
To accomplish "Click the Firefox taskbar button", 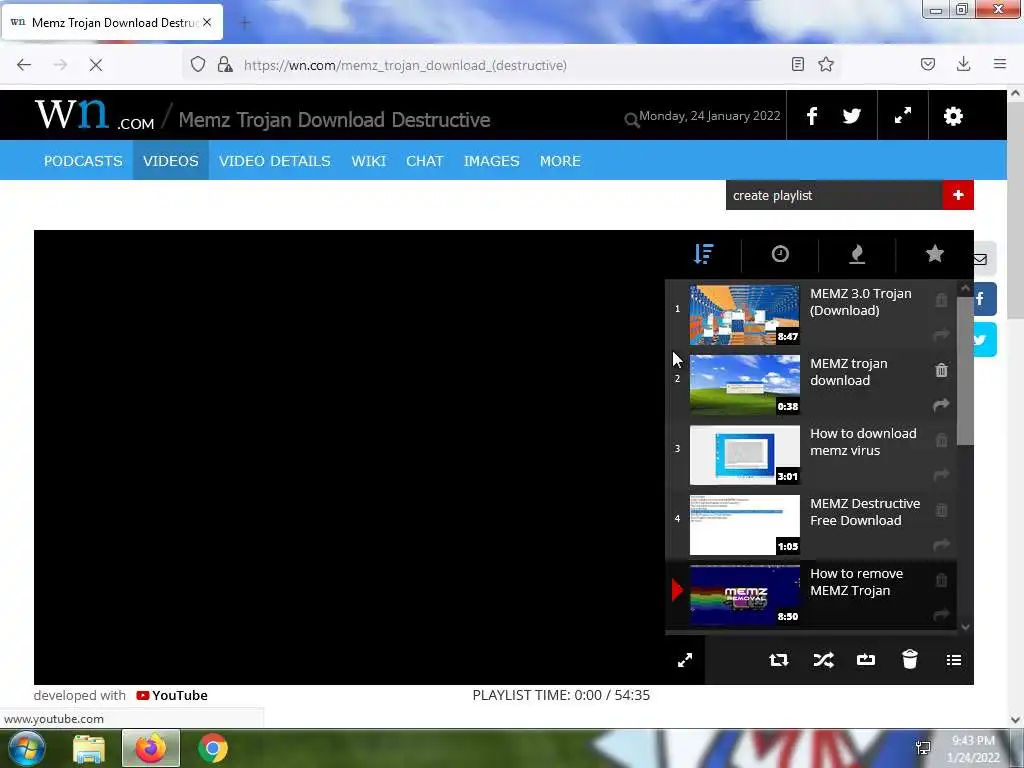I will 151,748.
